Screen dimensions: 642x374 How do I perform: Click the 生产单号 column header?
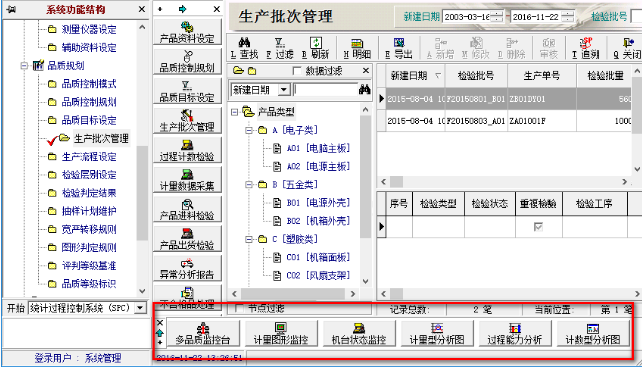(542, 76)
